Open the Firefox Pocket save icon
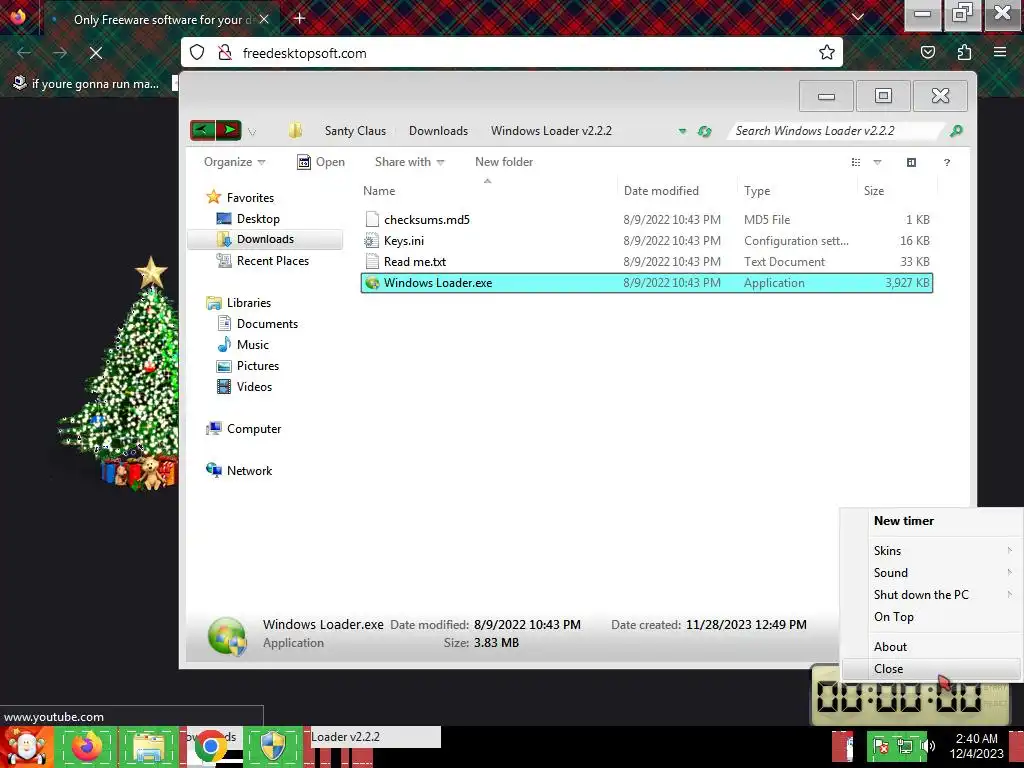The width and height of the screenshot is (1024, 768). (928, 52)
